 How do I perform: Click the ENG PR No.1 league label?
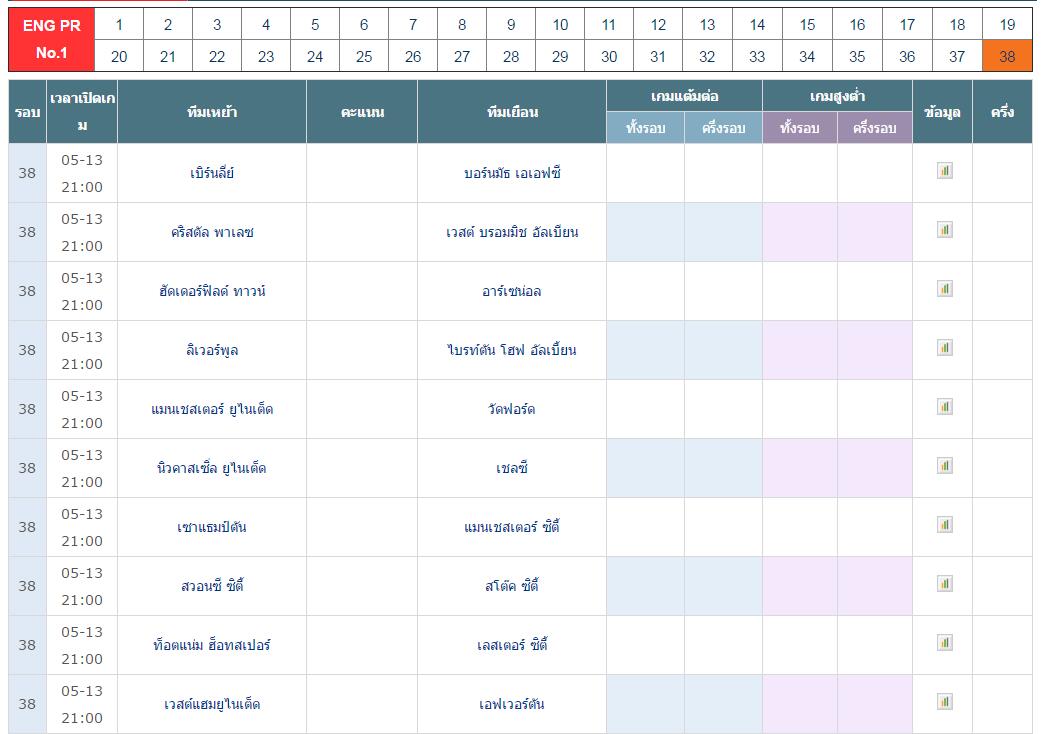(51, 39)
